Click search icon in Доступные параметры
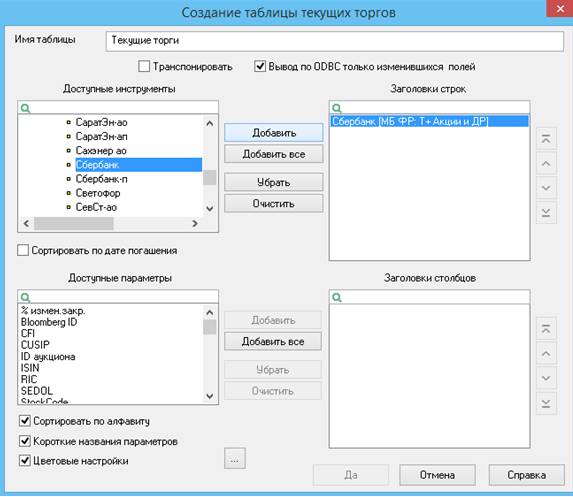 pos(25,297)
